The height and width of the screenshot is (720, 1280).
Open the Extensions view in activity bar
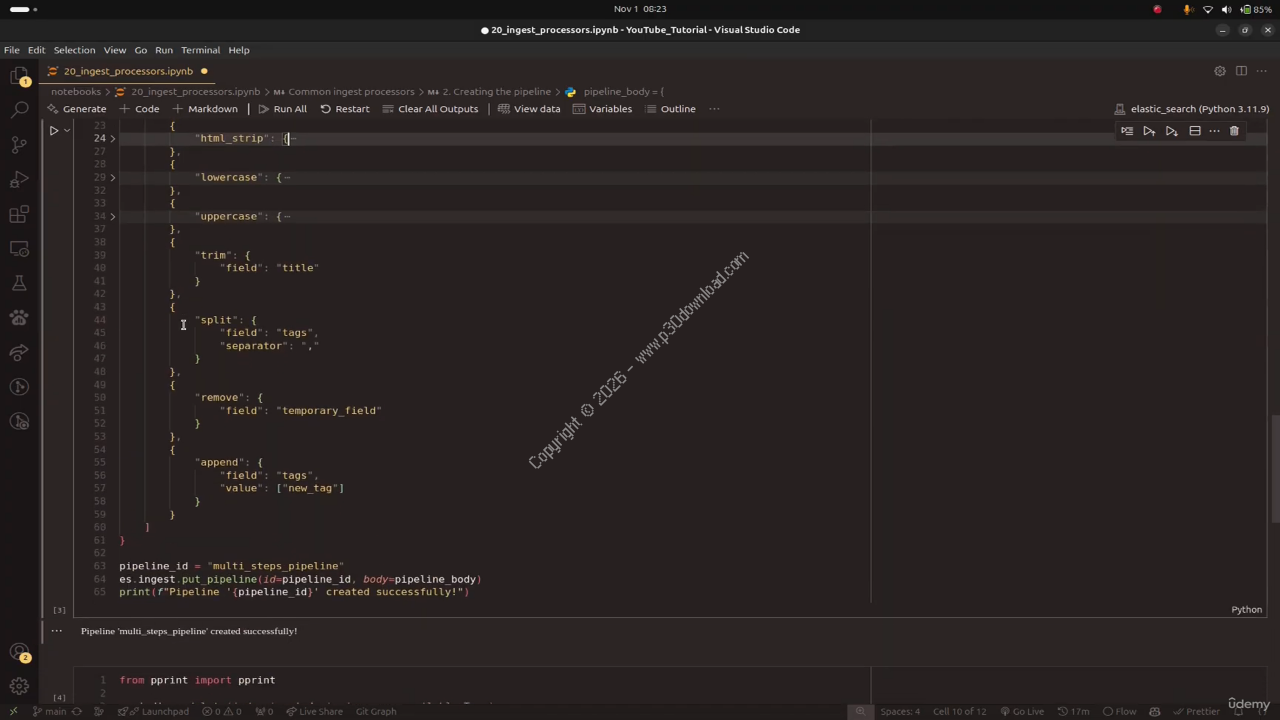coord(19,214)
